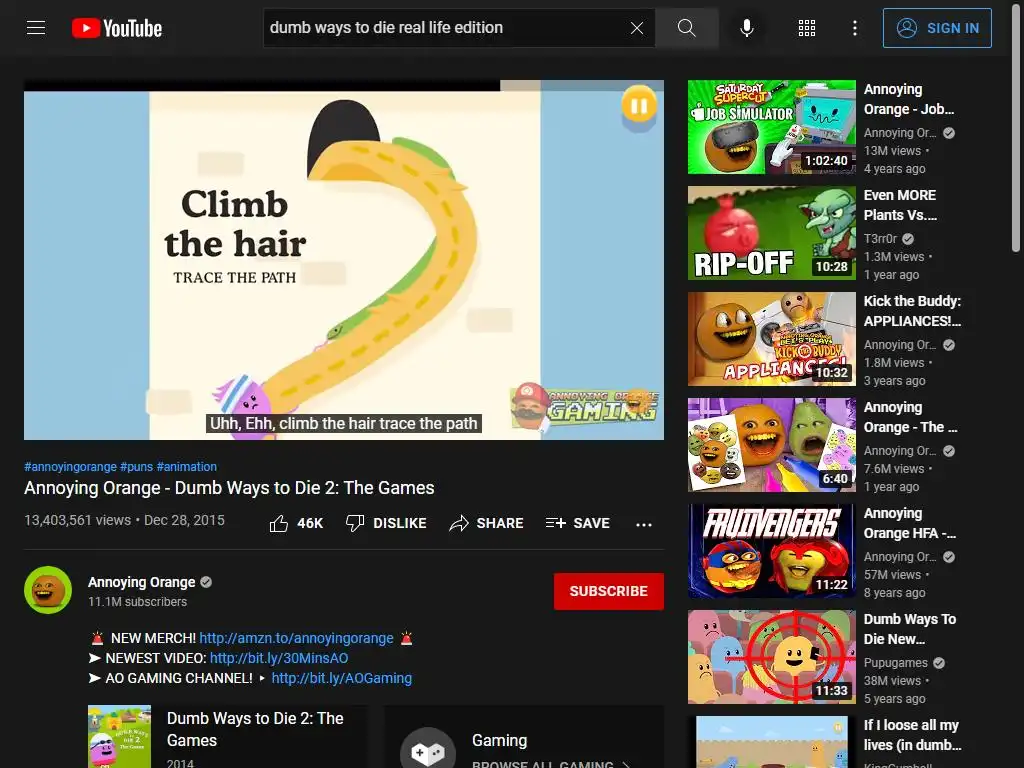Open settings three-dot menu in header
The width and height of the screenshot is (1024, 768).
tap(855, 28)
